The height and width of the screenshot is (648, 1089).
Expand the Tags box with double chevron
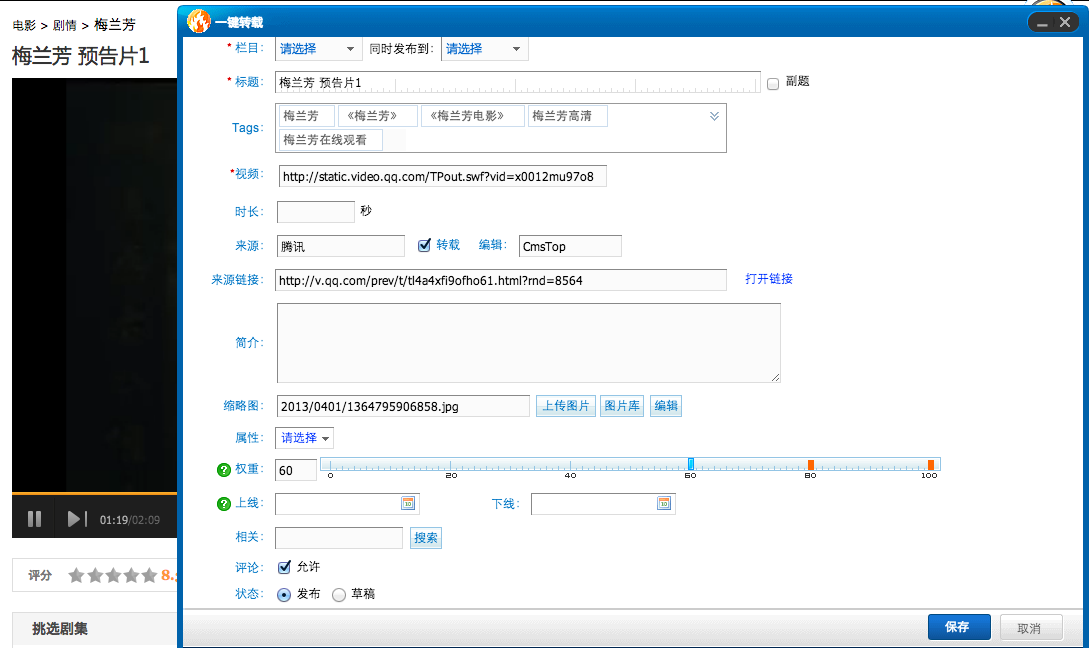[x=714, y=116]
